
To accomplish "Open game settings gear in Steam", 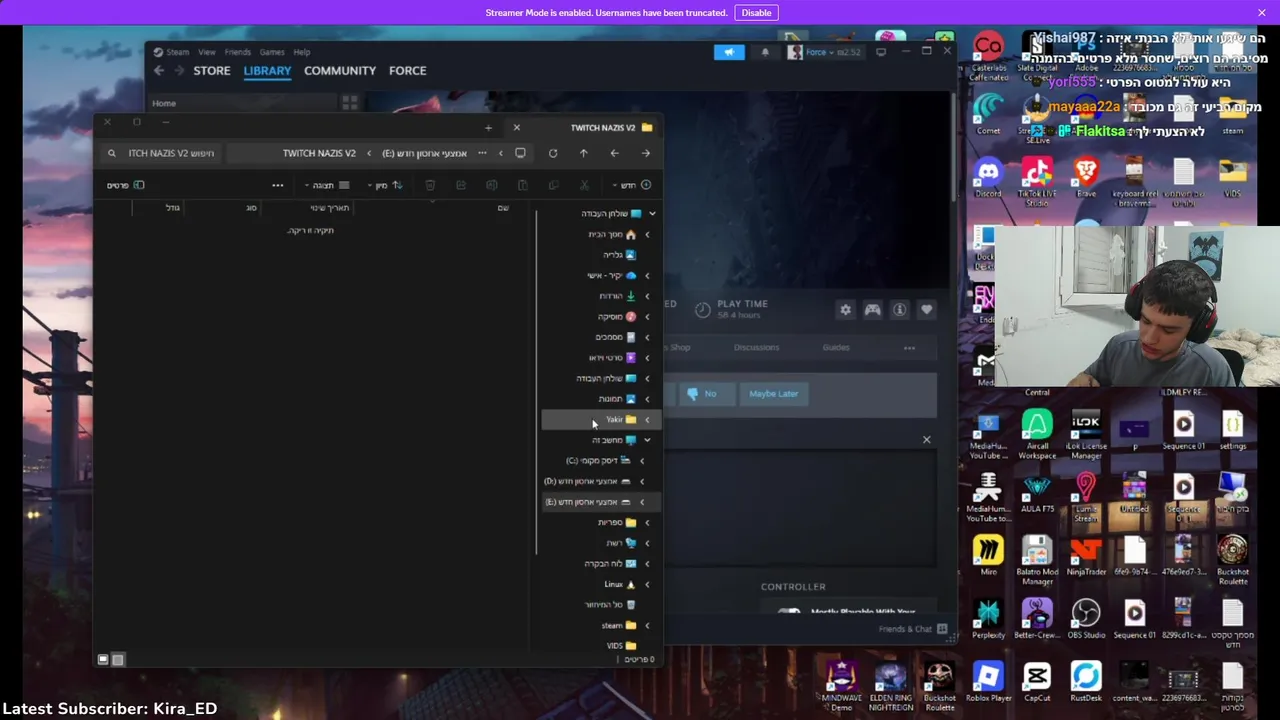I will 846,310.
